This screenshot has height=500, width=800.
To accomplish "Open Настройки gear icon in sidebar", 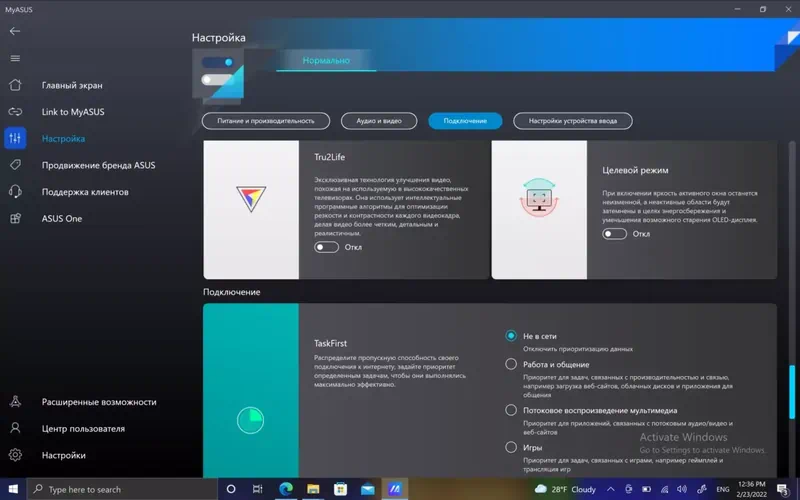I will (x=15, y=455).
